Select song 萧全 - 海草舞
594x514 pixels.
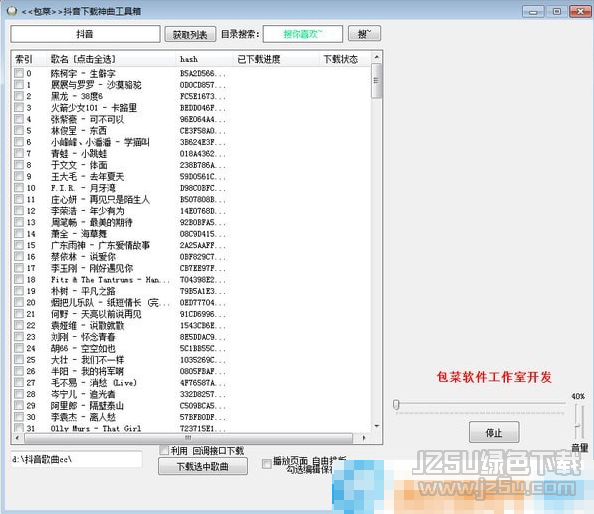click(79, 234)
